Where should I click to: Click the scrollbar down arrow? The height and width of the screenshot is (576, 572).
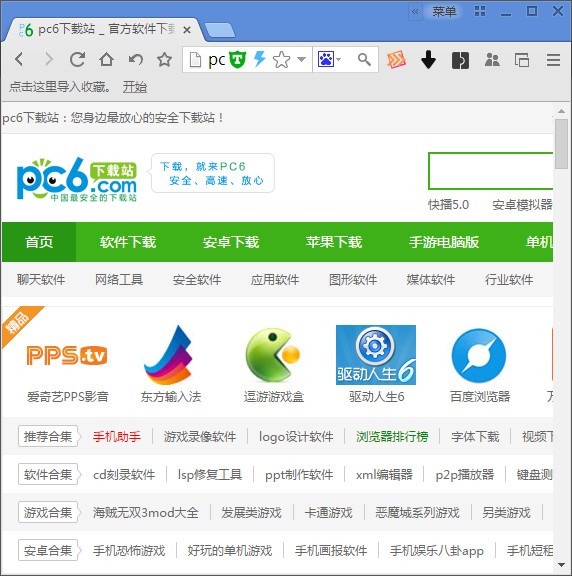(x=561, y=565)
